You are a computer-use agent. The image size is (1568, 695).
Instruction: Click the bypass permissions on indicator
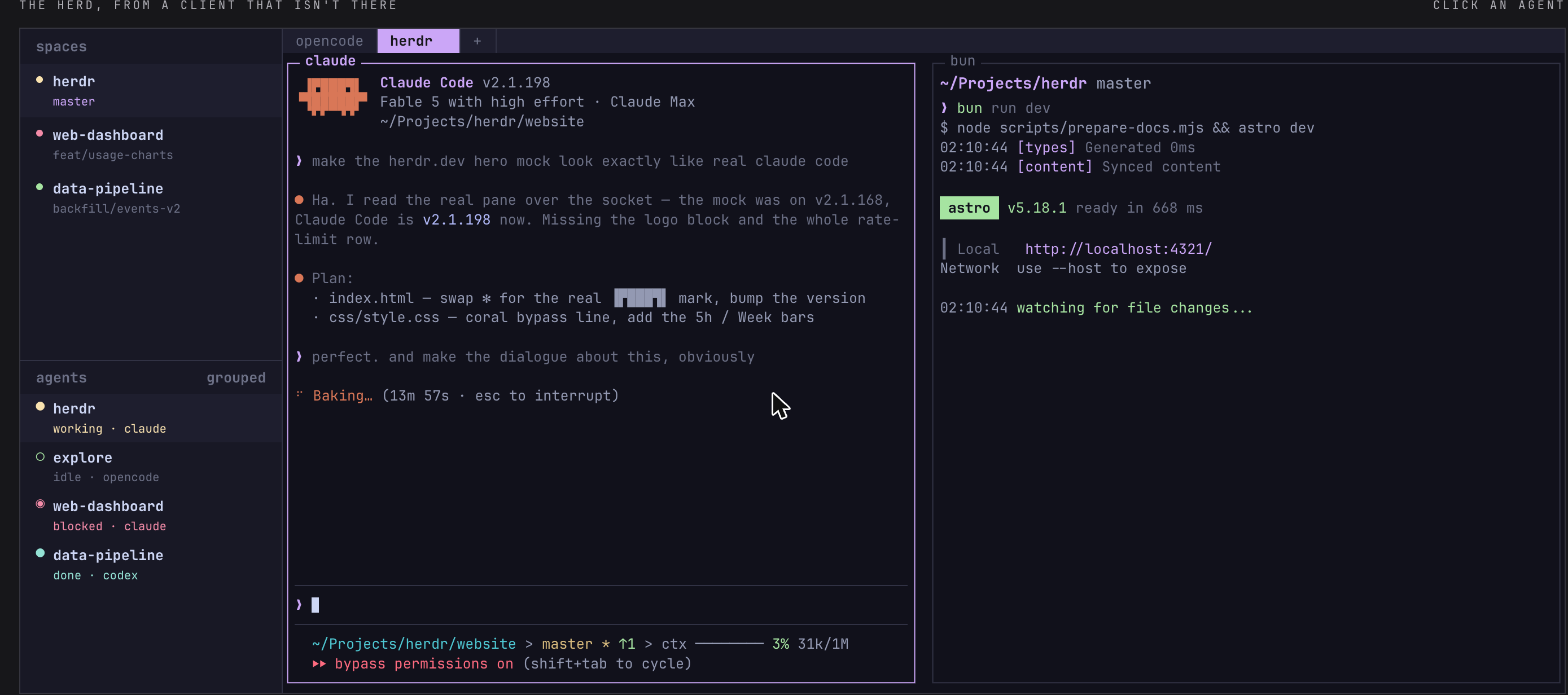[x=424, y=664]
